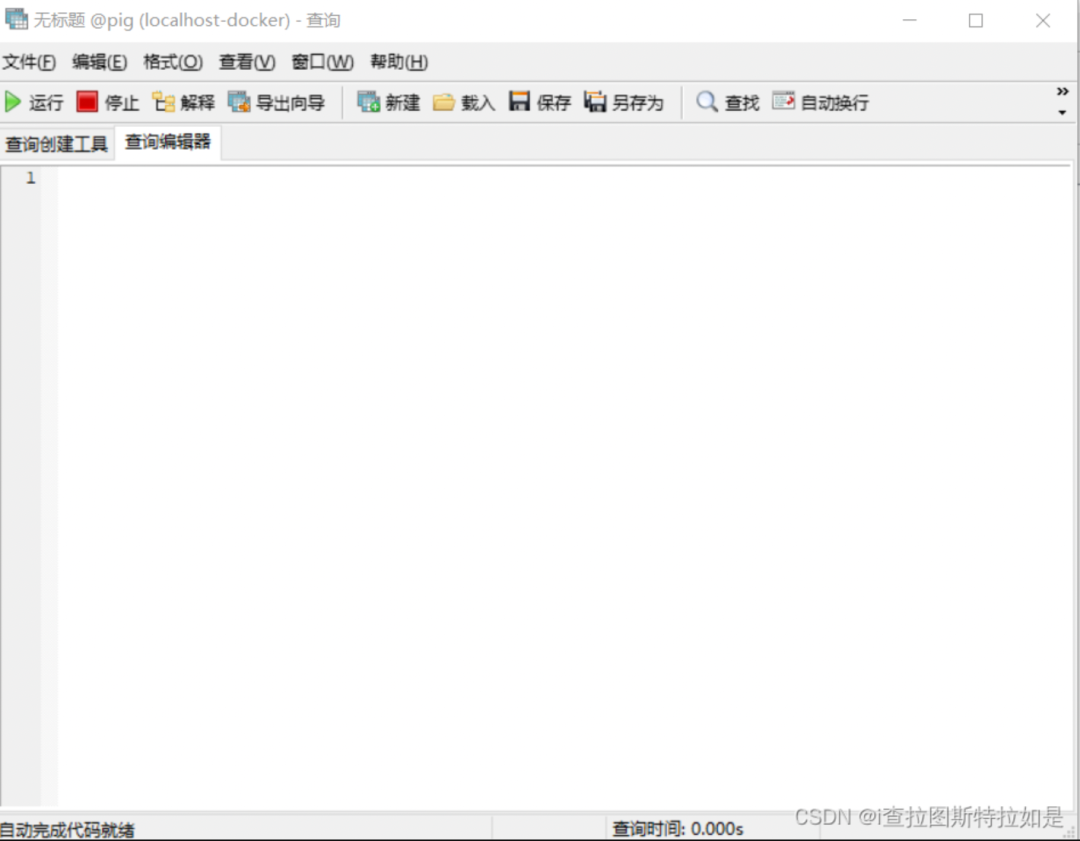Switch to Query Builder tab (查询创建工具)
1080x841 pixels.
pyautogui.click(x=57, y=144)
